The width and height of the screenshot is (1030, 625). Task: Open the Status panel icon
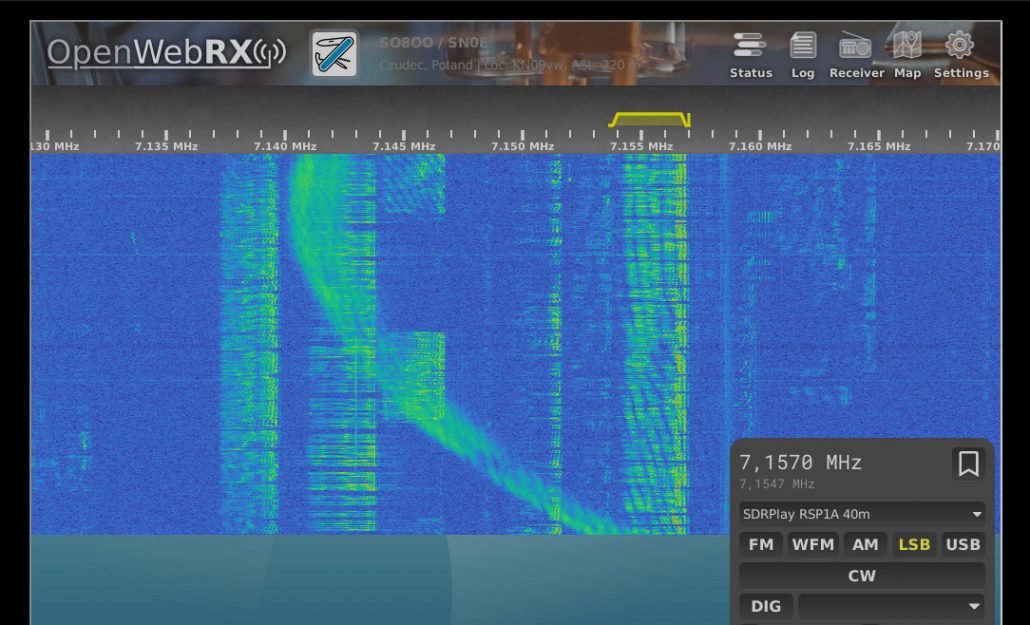pyautogui.click(x=750, y=55)
